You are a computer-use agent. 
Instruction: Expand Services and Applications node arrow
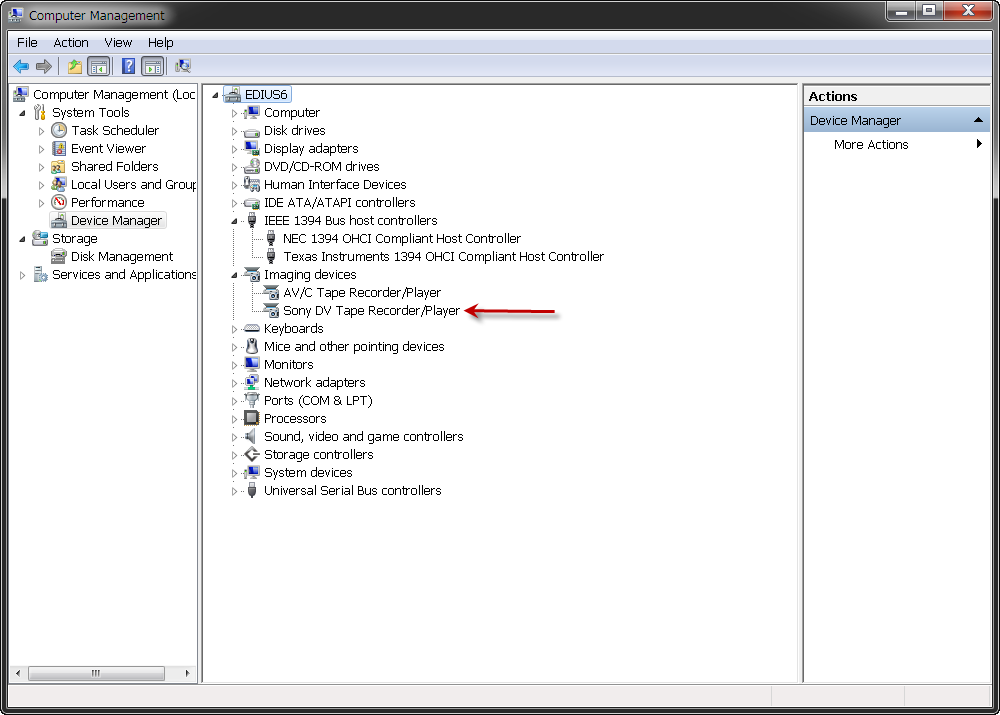coord(22,275)
